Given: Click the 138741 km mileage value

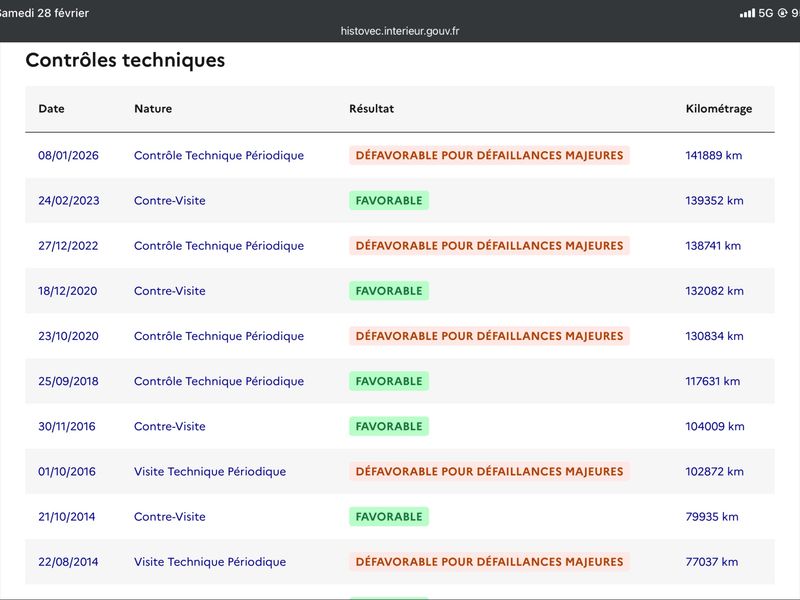Looking at the screenshot, I should 713,246.
